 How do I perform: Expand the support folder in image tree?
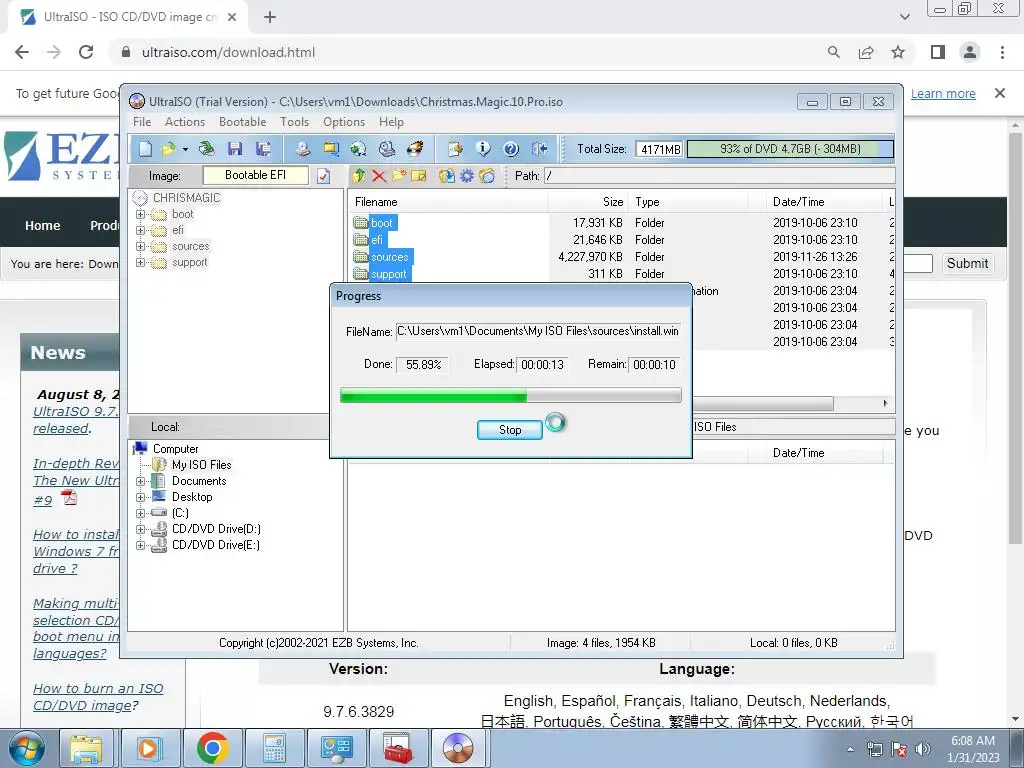click(140, 263)
